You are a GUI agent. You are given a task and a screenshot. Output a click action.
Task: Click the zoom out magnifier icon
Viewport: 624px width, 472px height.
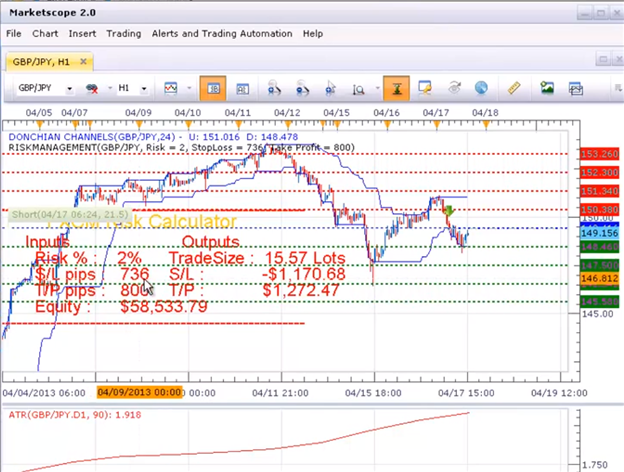click(302, 88)
